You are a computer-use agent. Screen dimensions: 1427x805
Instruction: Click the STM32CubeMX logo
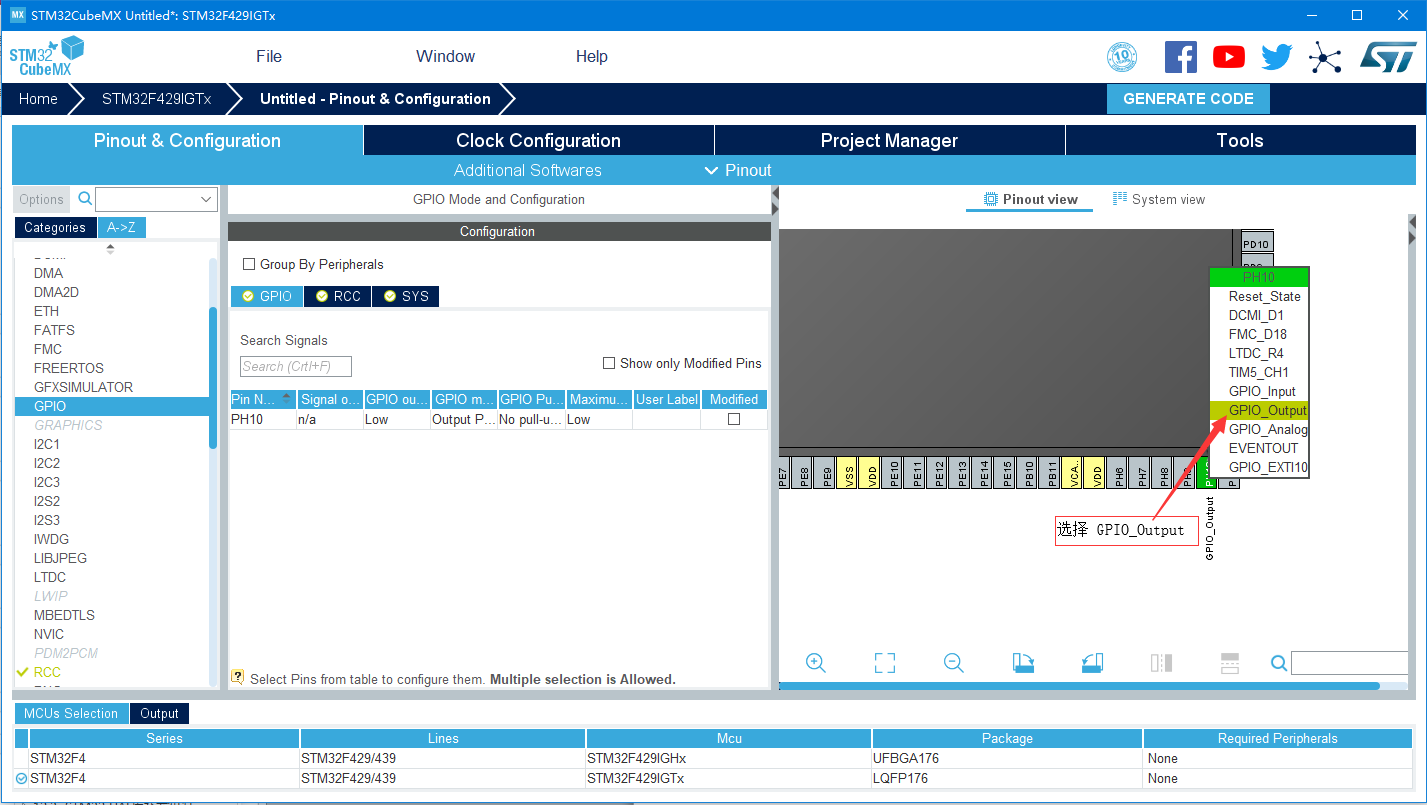pyautogui.click(x=46, y=56)
